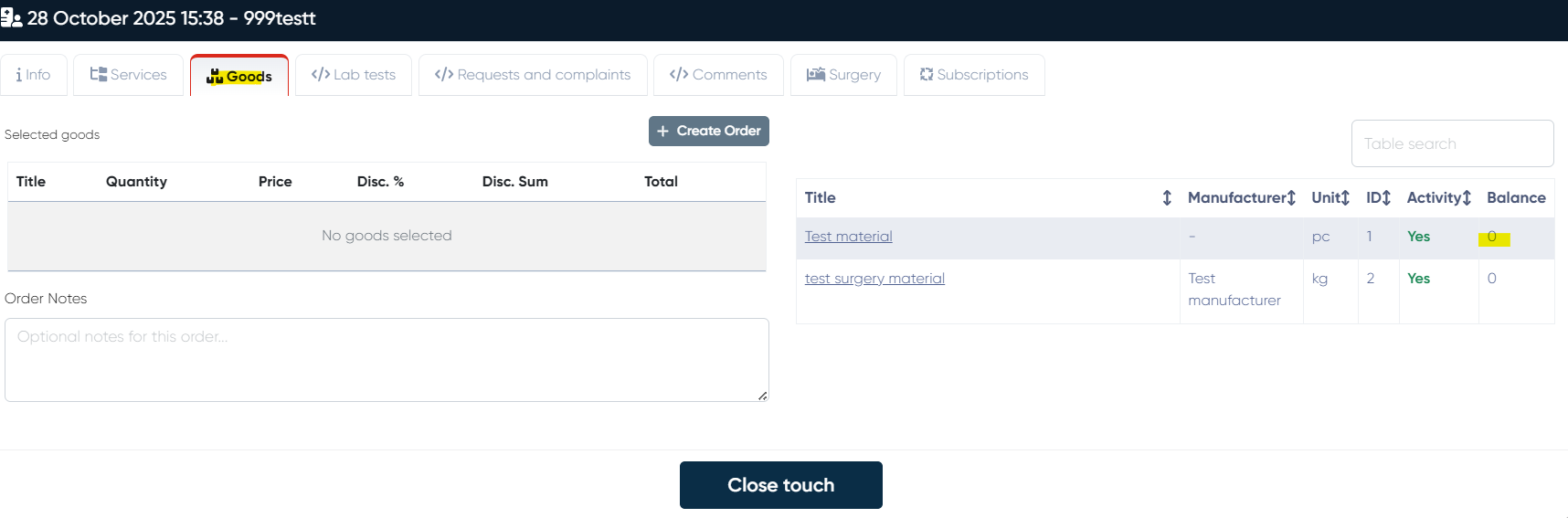Click into the Order Notes textarea
The image size is (1568, 518).
(x=387, y=360)
